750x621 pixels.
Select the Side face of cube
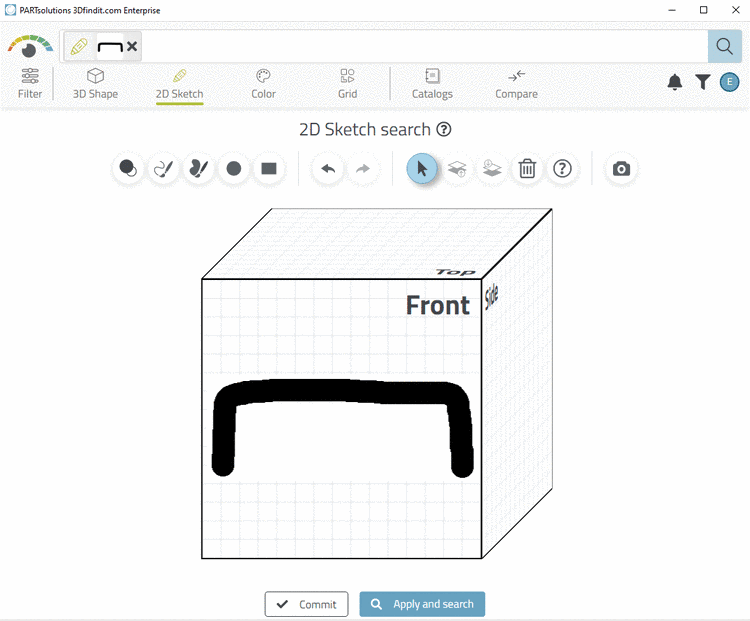pos(517,383)
